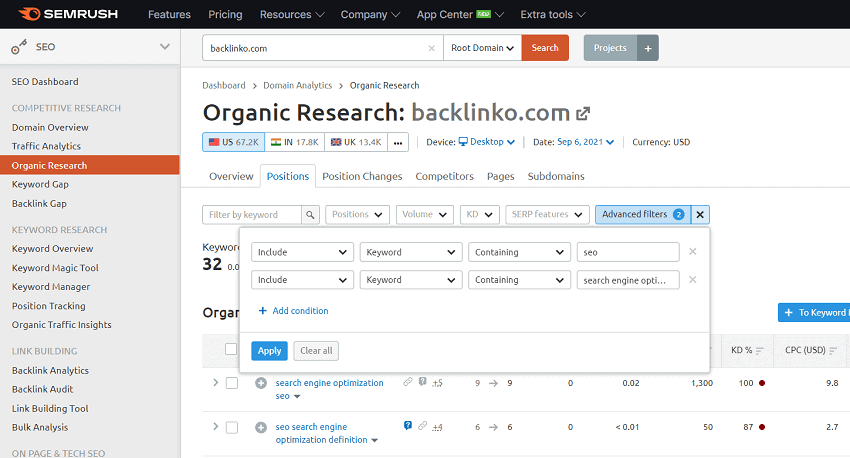Go to Domain Analytics breadcrumb
Image resolution: width=850 pixels, height=458 pixels.
coord(298,86)
